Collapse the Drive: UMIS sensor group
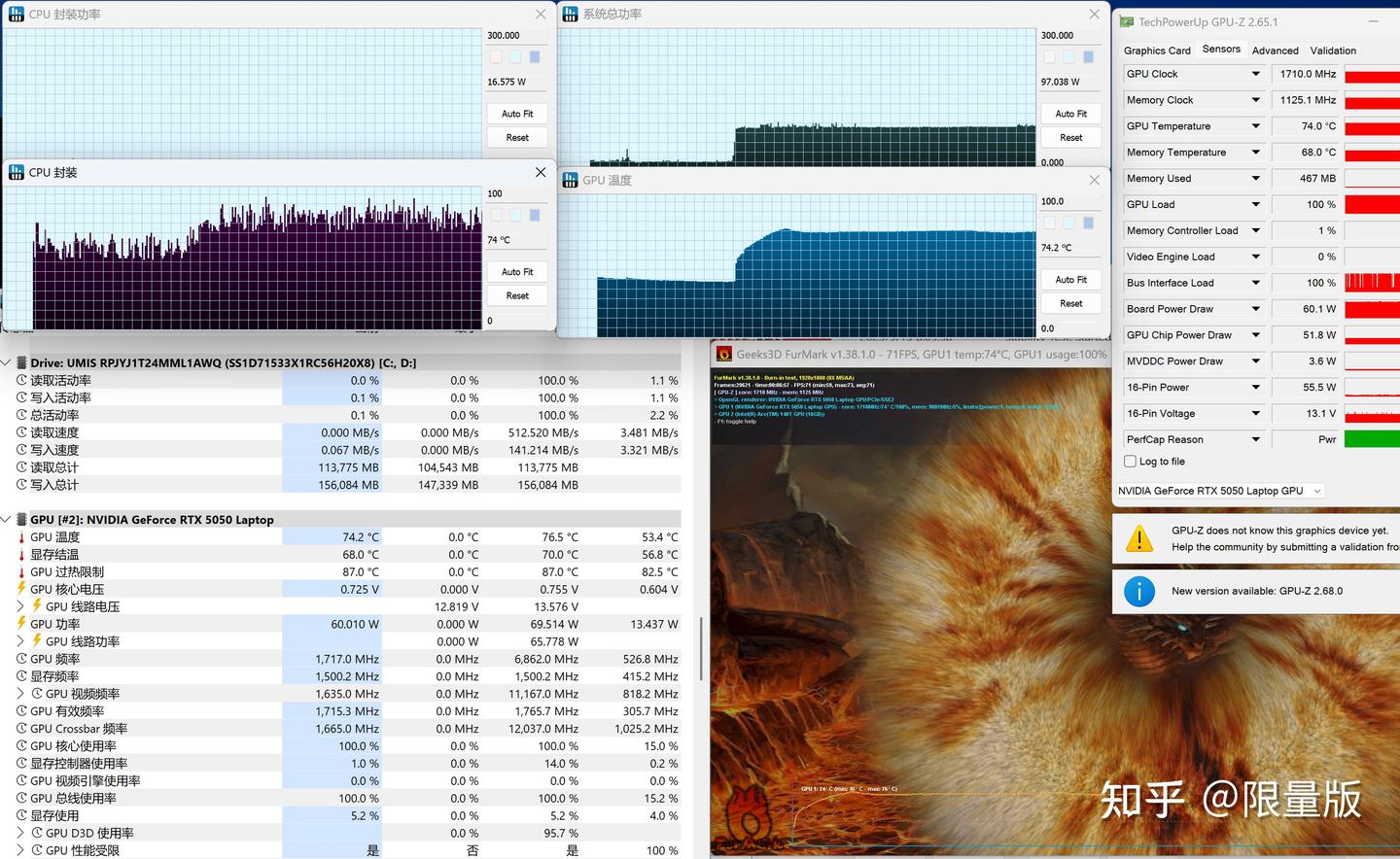 [x=7, y=362]
